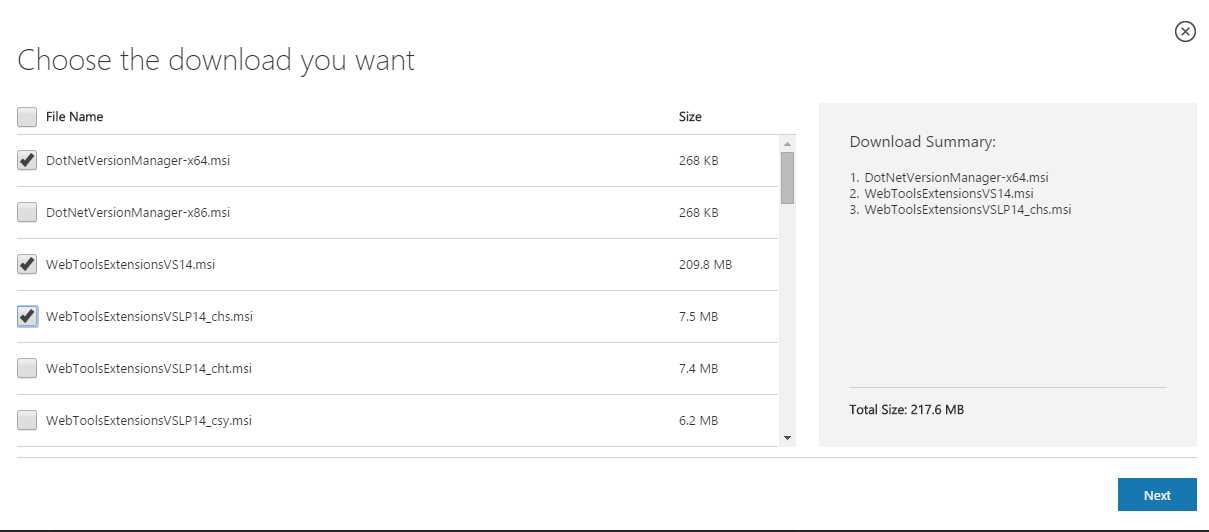Click WebToolsExtensionsVS14.msi in Download Summary
The height and width of the screenshot is (532, 1209).
[949, 193]
